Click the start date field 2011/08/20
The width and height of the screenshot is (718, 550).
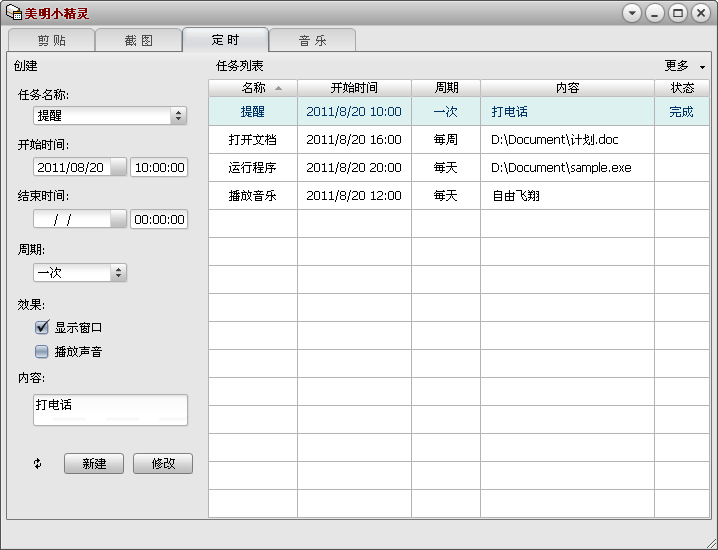point(72,167)
